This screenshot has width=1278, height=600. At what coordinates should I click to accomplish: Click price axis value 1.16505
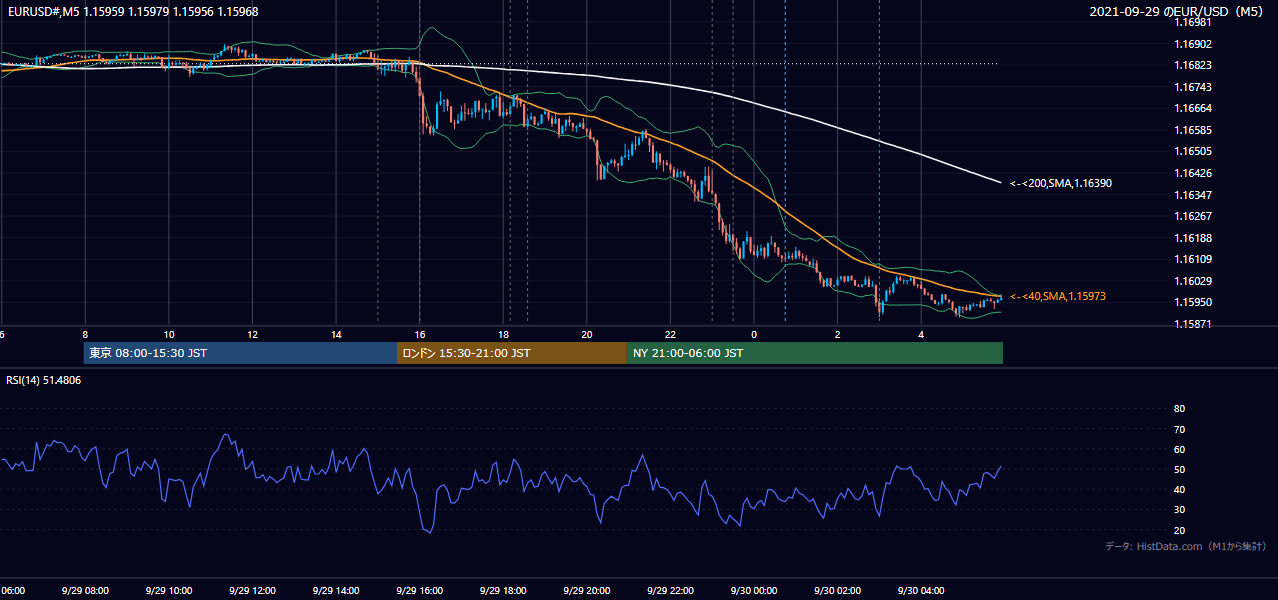click(x=1194, y=151)
